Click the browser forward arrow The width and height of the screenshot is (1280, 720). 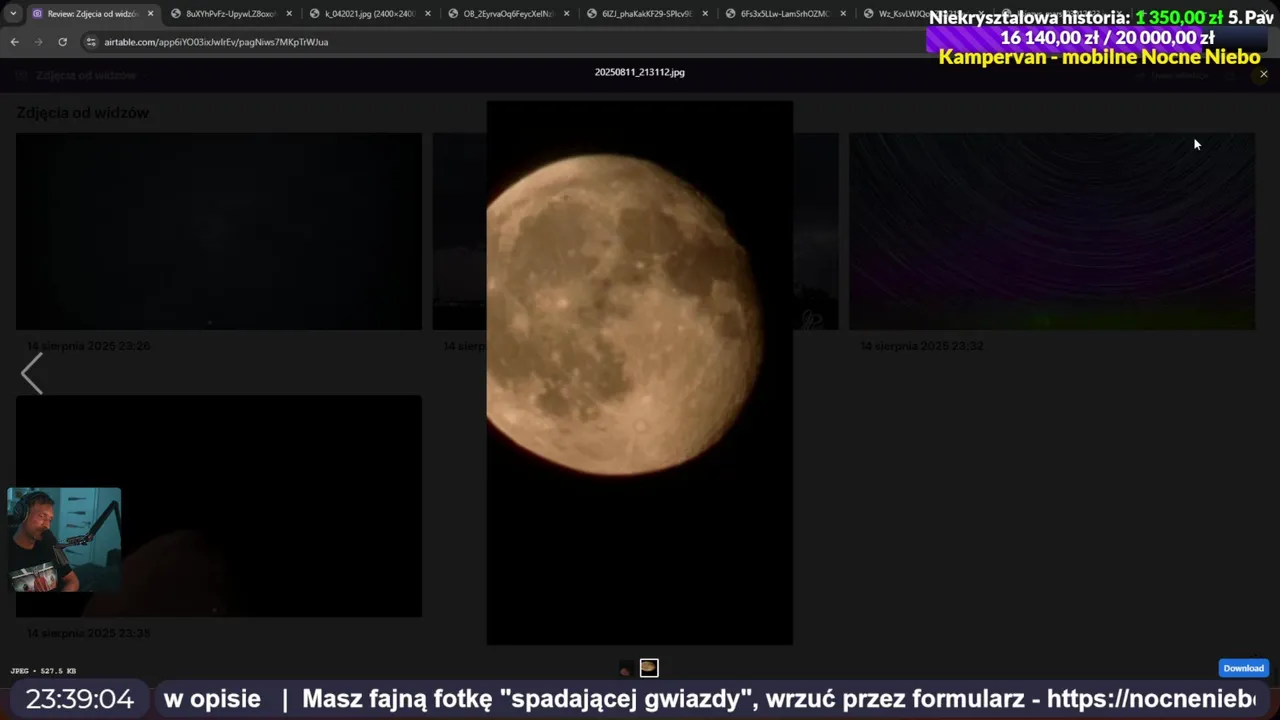coord(38,42)
